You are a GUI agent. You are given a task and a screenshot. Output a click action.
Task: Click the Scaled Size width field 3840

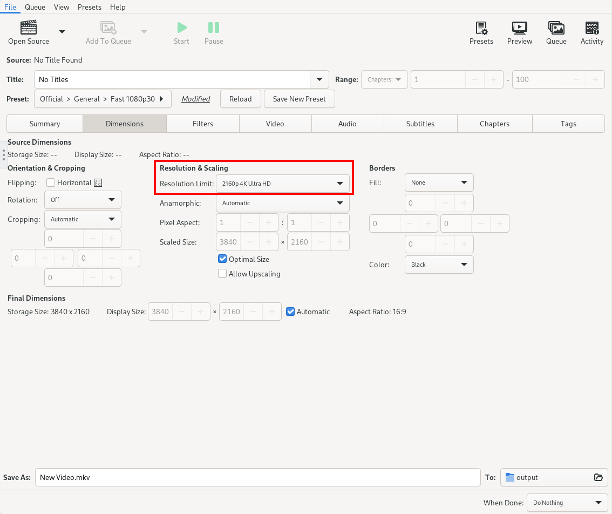point(228,242)
